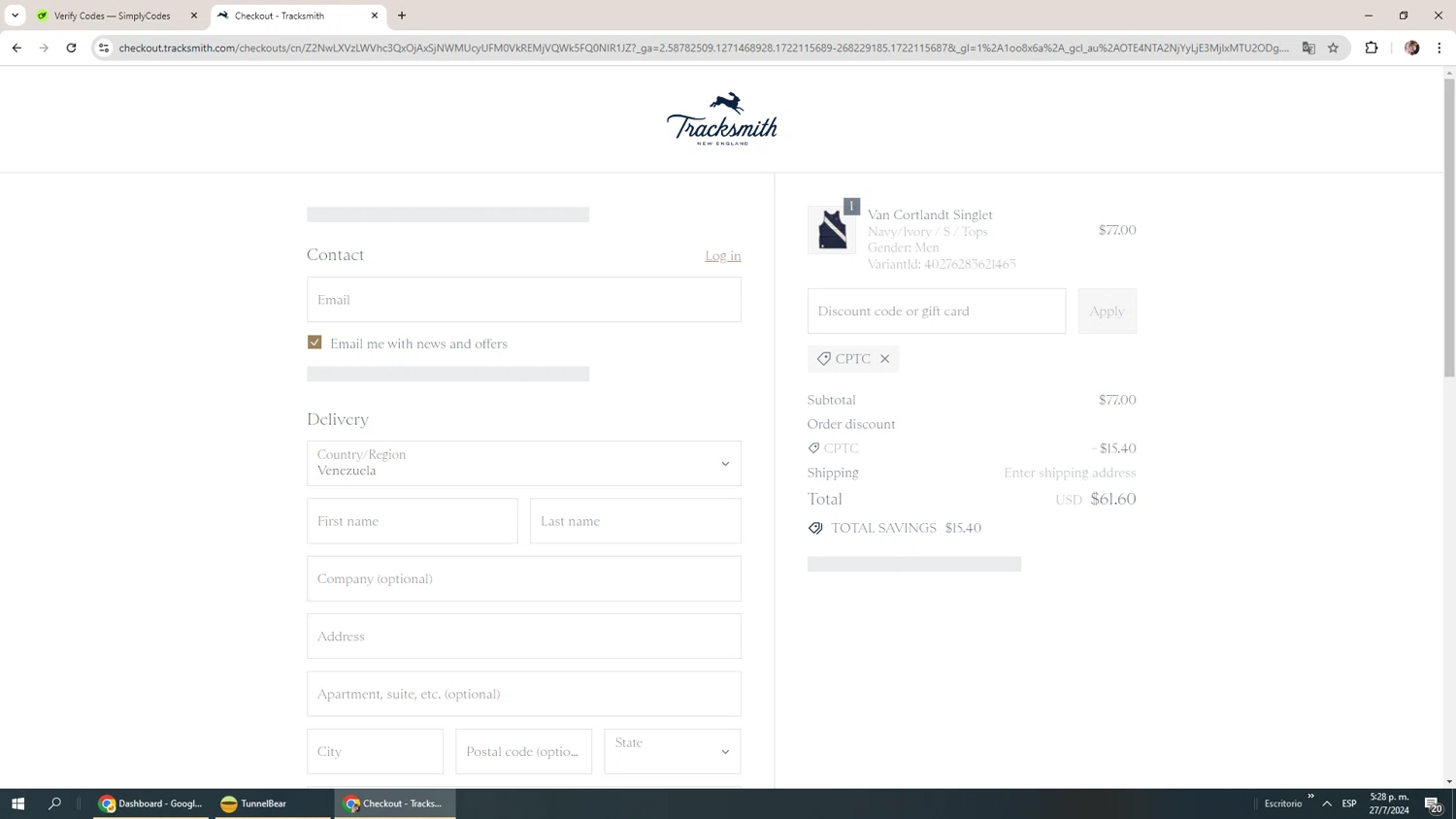Viewport: 1456px width, 819px height.
Task: Open the Windows Start menu
Action: 17,803
